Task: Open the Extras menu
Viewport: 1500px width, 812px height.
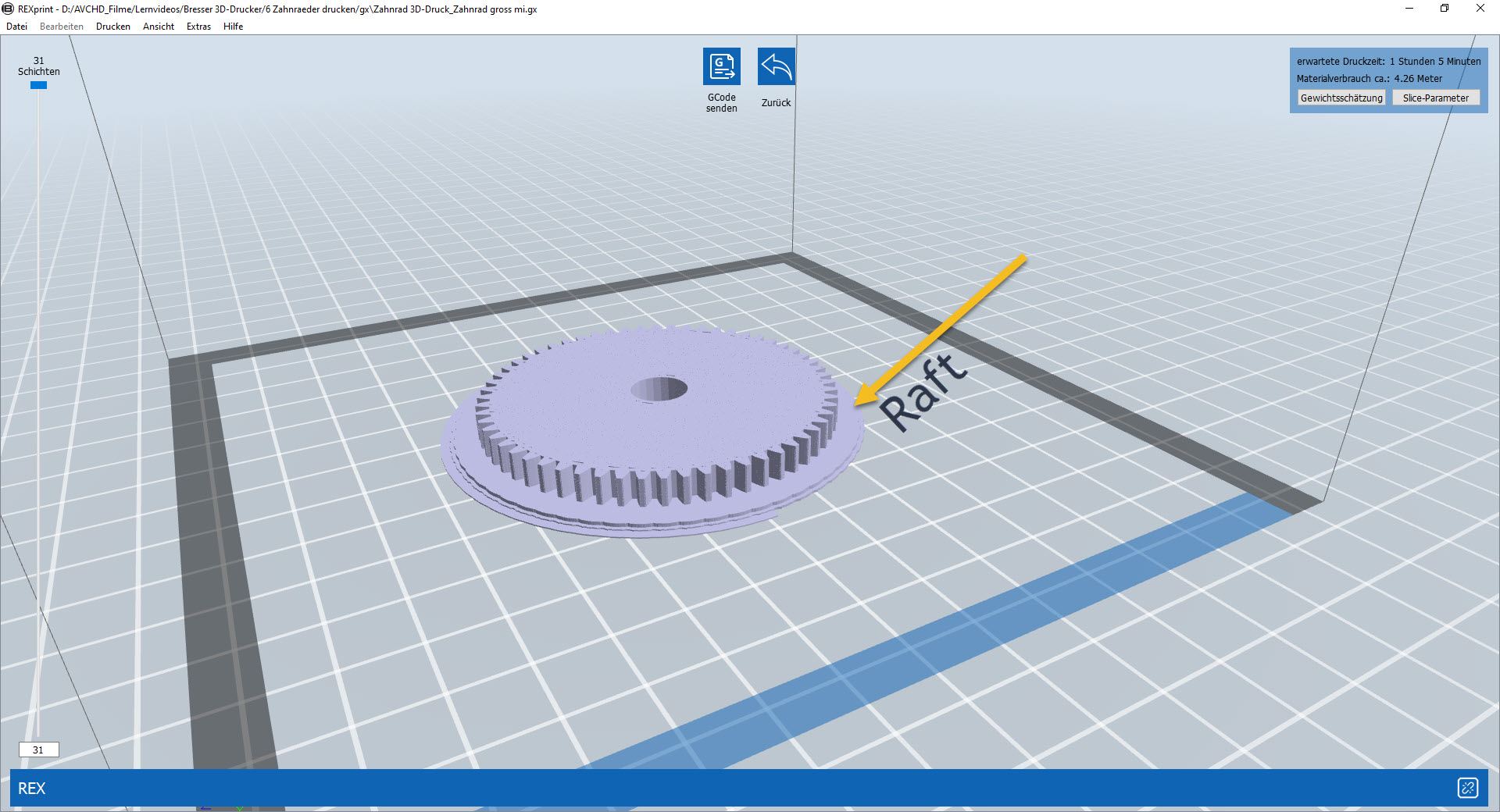Action: coord(198,26)
